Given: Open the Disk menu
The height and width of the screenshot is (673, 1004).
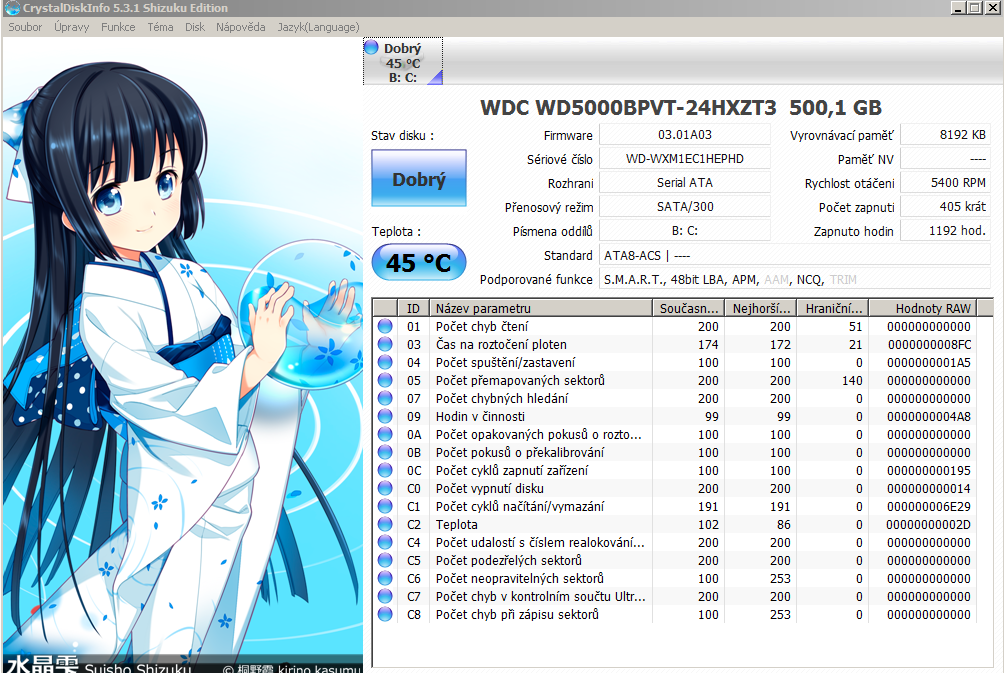Looking at the screenshot, I should (195, 27).
